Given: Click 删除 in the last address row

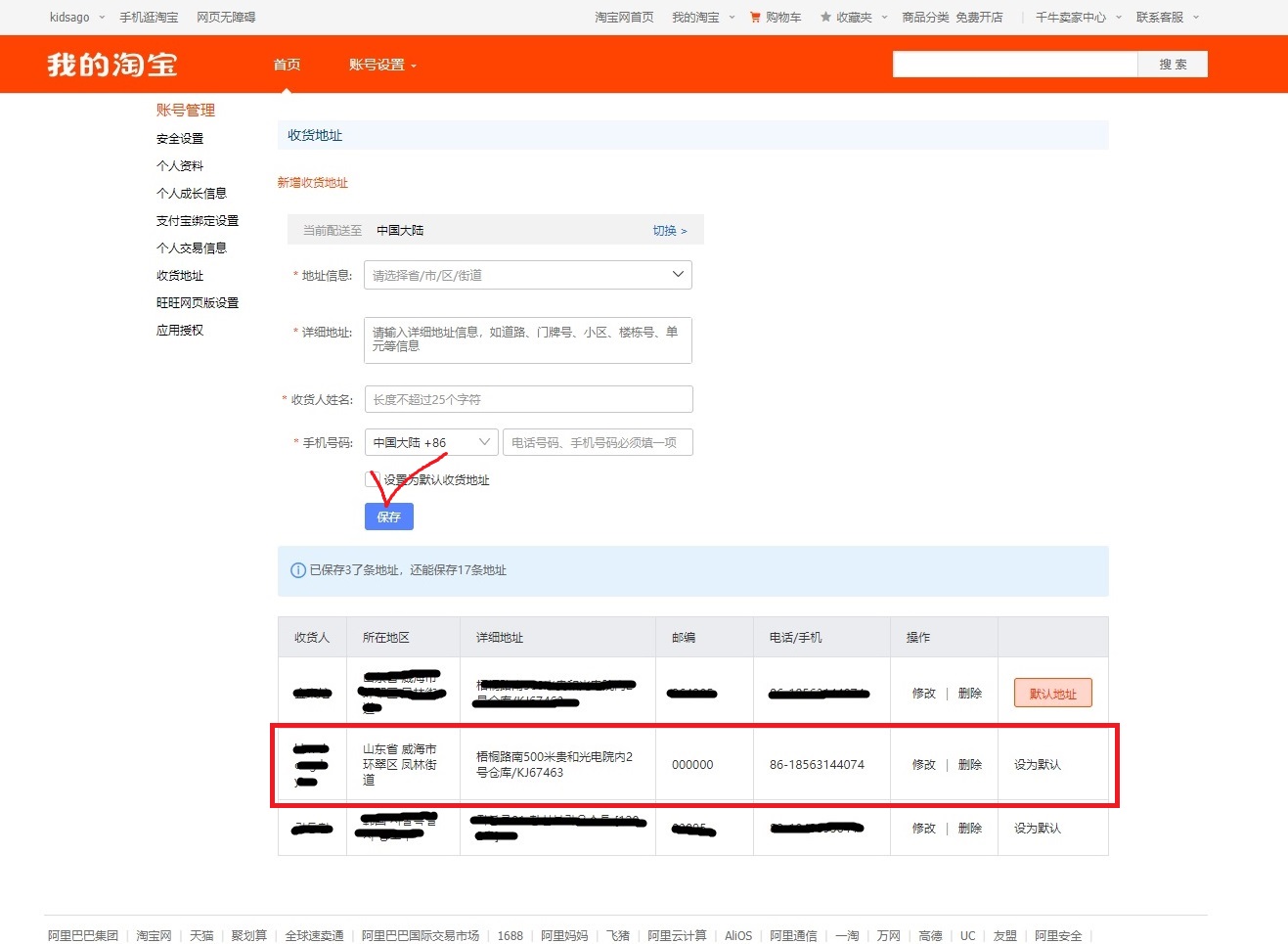Looking at the screenshot, I should tap(970, 829).
